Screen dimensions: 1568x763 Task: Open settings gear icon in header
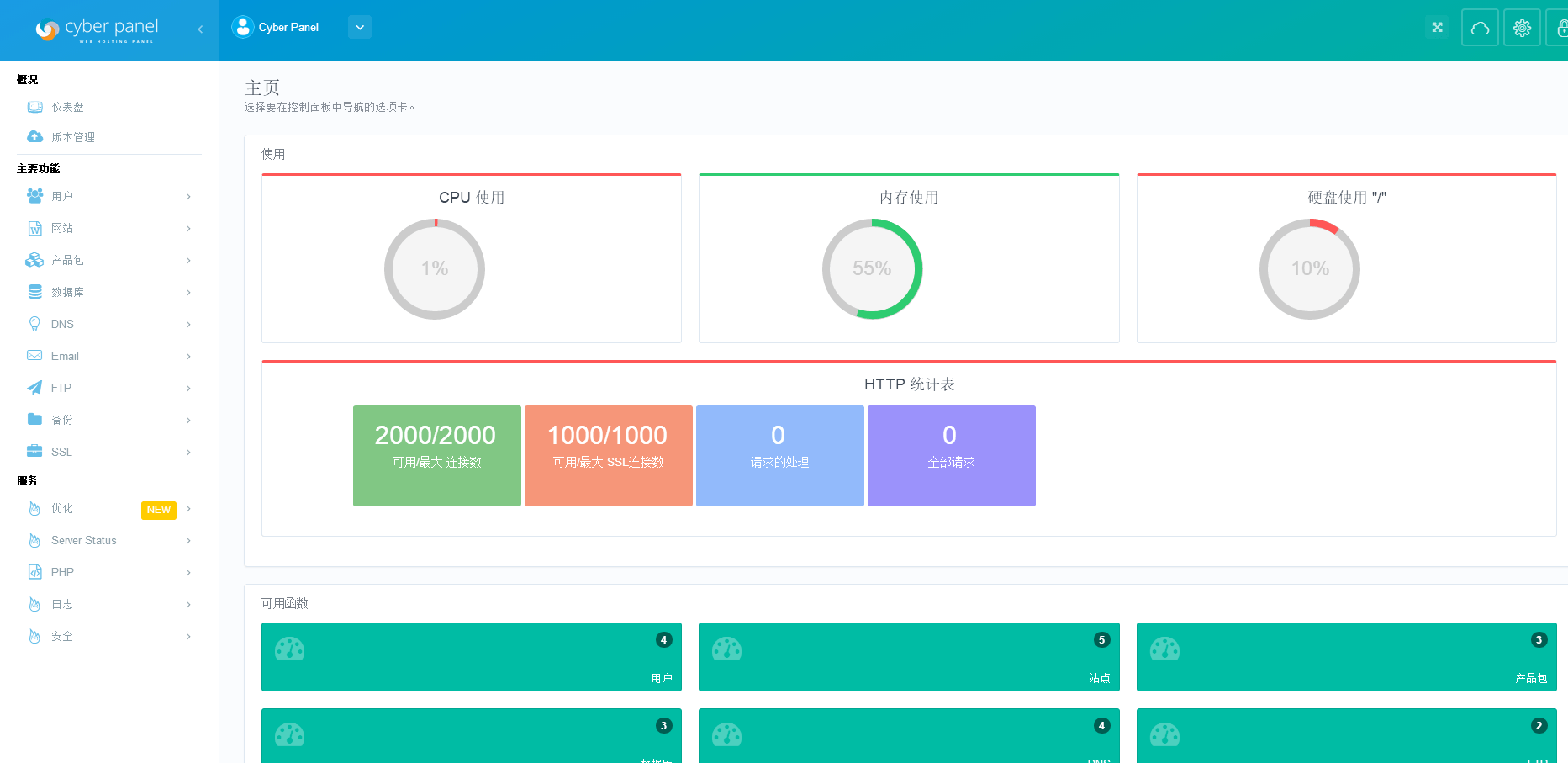pos(1522,28)
